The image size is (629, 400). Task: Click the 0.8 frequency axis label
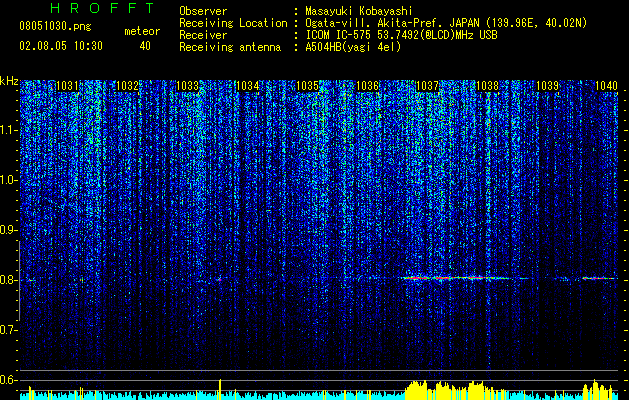9,280
